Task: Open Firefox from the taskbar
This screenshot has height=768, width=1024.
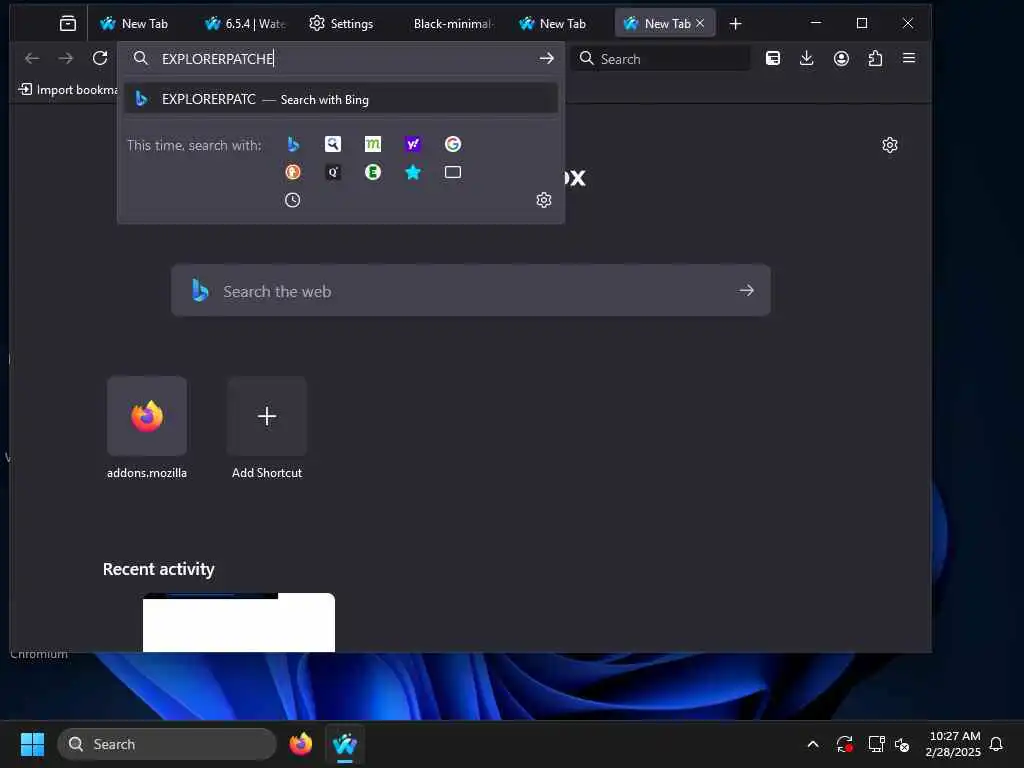Action: click(x=300, y=744)
